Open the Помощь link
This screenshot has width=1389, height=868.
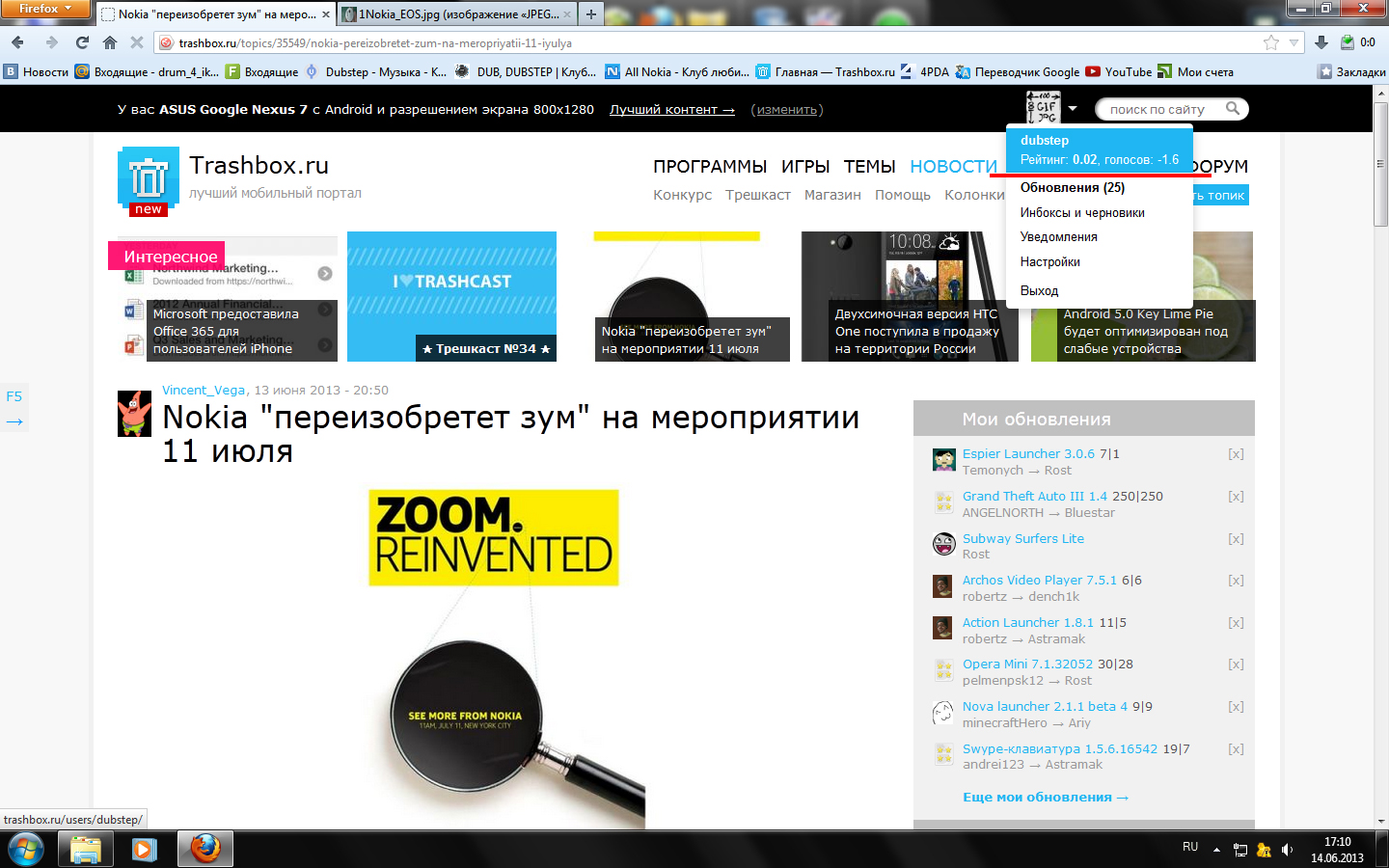[903, 194]
